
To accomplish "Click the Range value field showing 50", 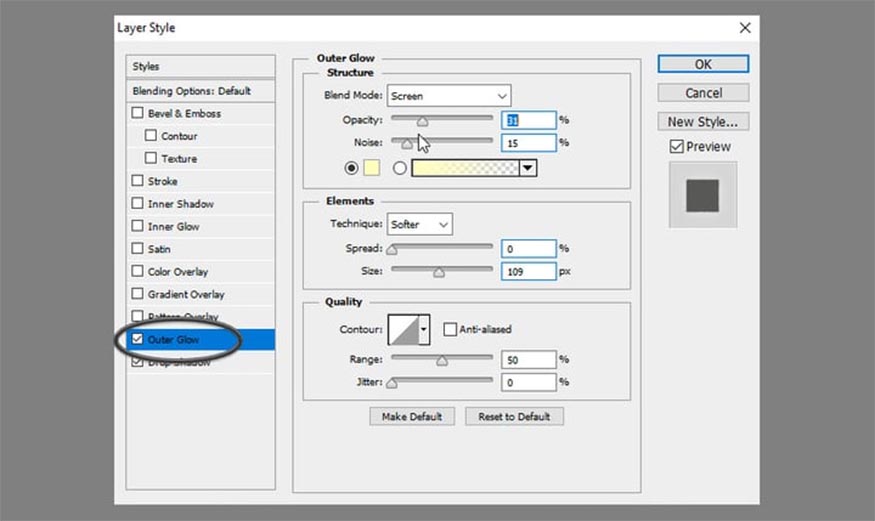I will tap(528, 360).
